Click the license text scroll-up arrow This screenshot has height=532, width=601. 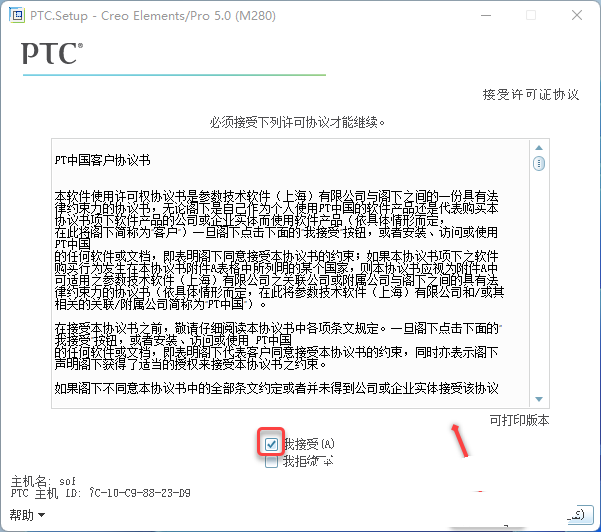click(x=539, y=148)
